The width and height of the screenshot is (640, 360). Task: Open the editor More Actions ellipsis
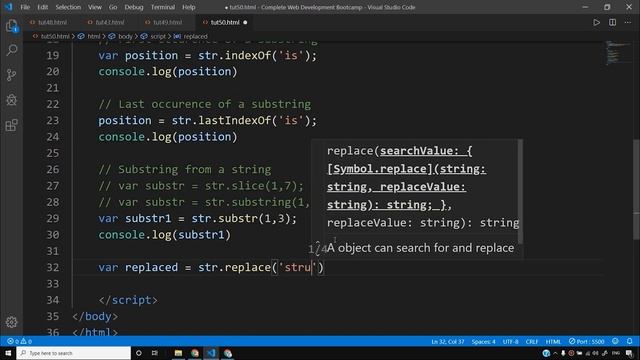(628, 22)
